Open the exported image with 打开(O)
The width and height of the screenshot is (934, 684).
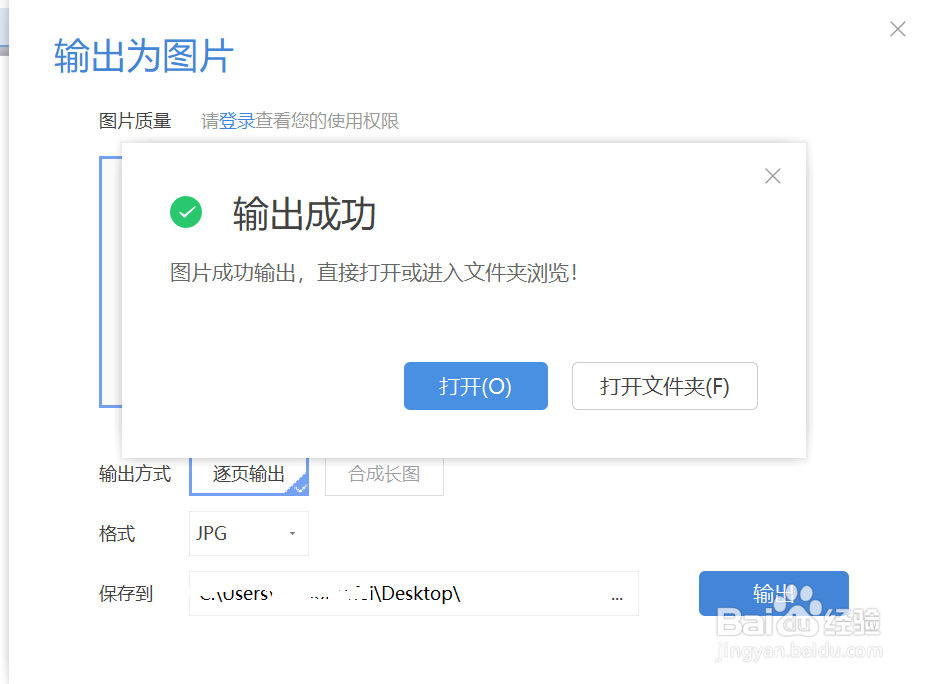pos(475,386)
